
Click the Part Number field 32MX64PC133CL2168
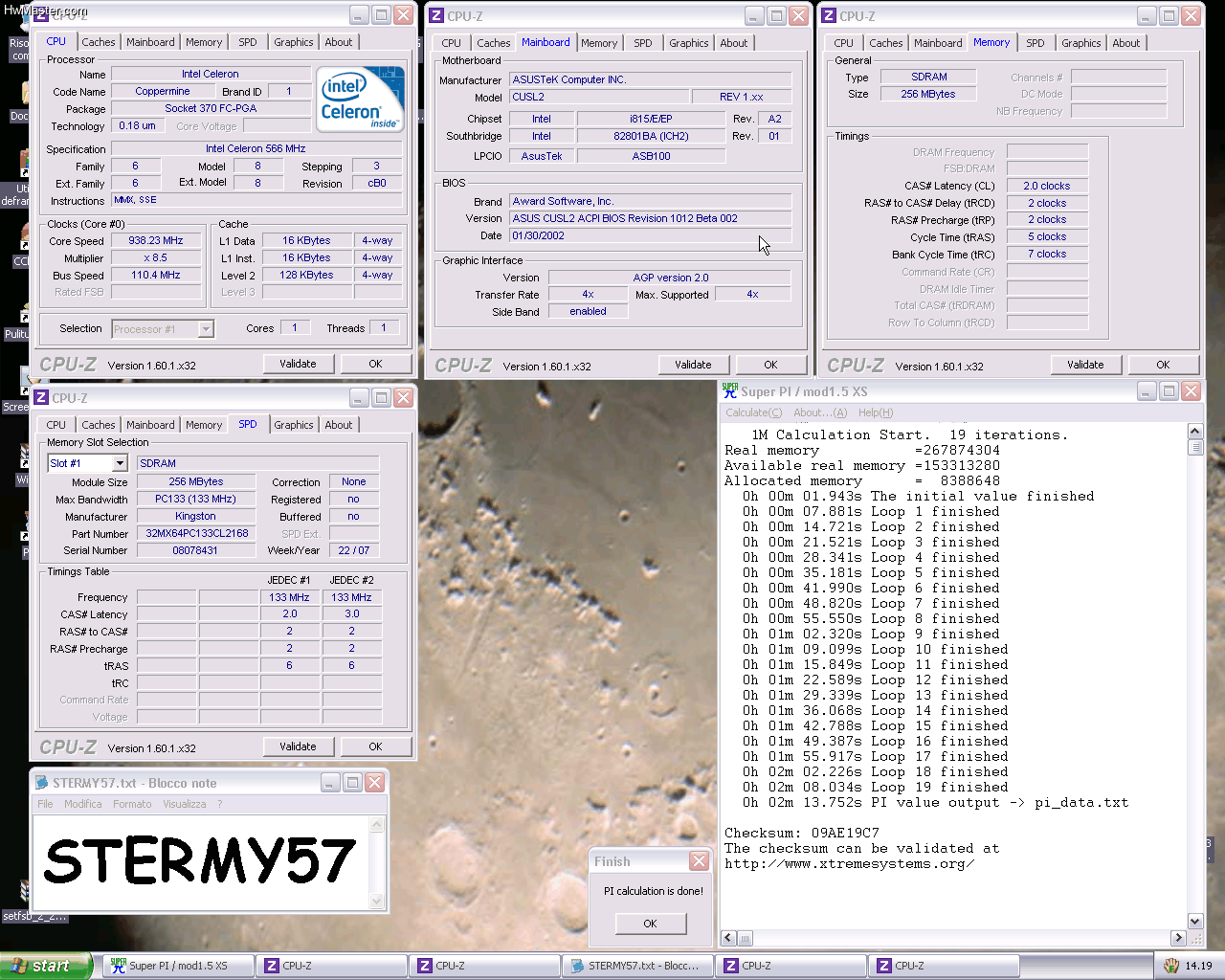[x=196, y=534]
